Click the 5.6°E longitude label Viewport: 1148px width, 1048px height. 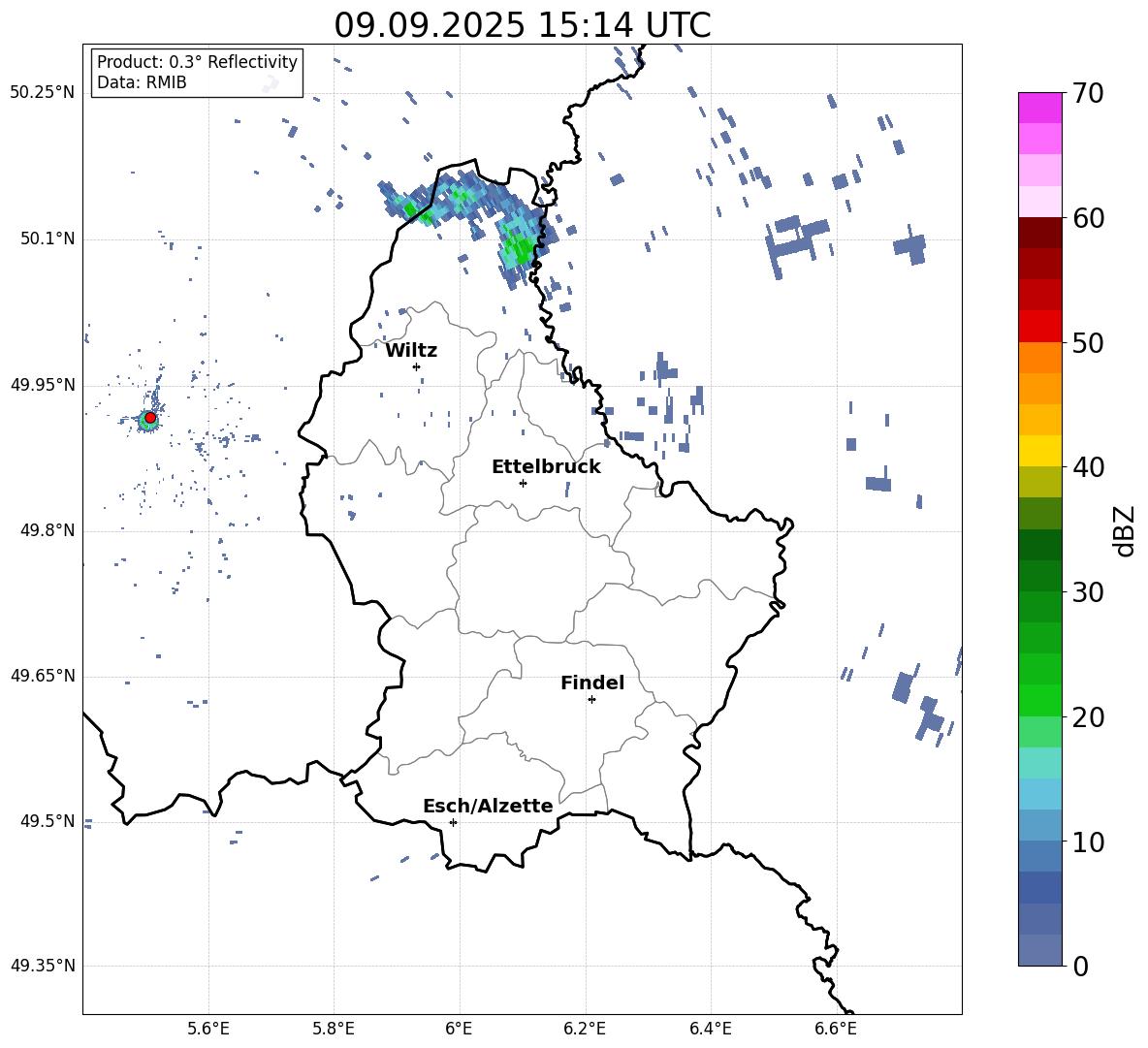coord(208,1029)
